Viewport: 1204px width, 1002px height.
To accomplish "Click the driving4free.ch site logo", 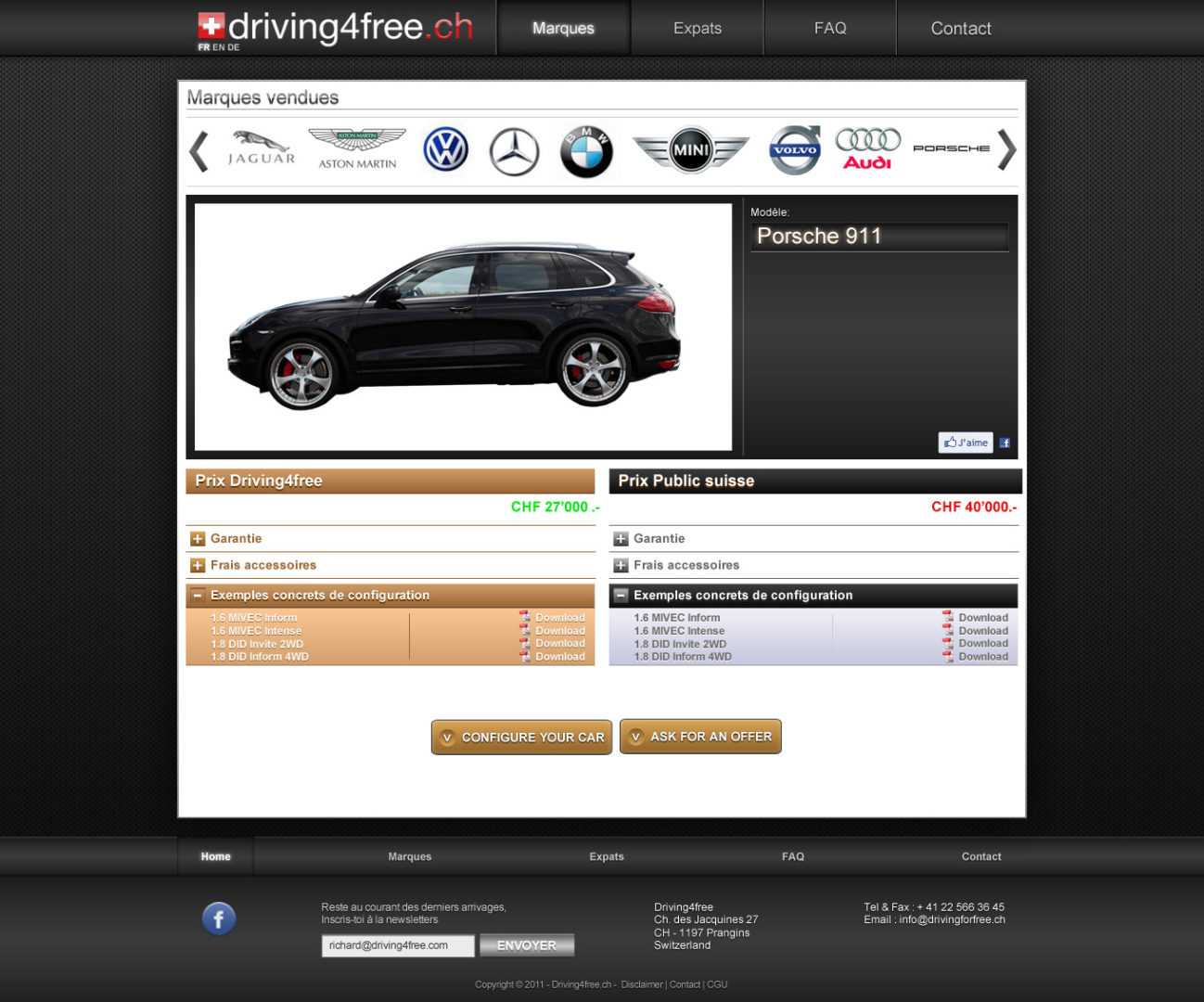I will [x=336, y=30].
